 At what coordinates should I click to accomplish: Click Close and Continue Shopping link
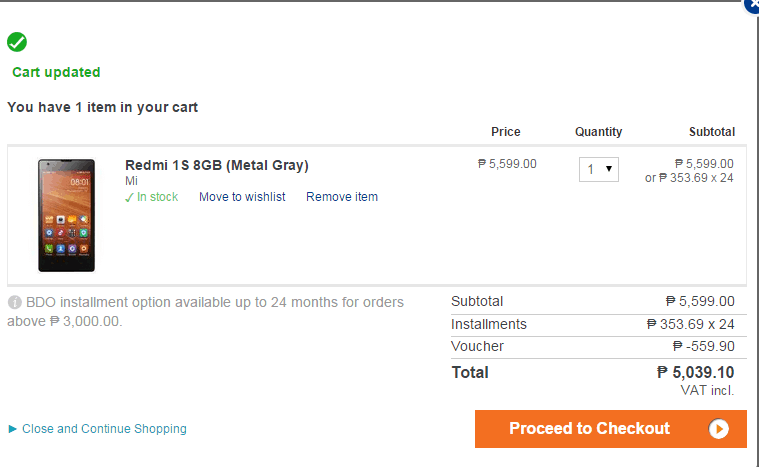(x=104, y=429)
